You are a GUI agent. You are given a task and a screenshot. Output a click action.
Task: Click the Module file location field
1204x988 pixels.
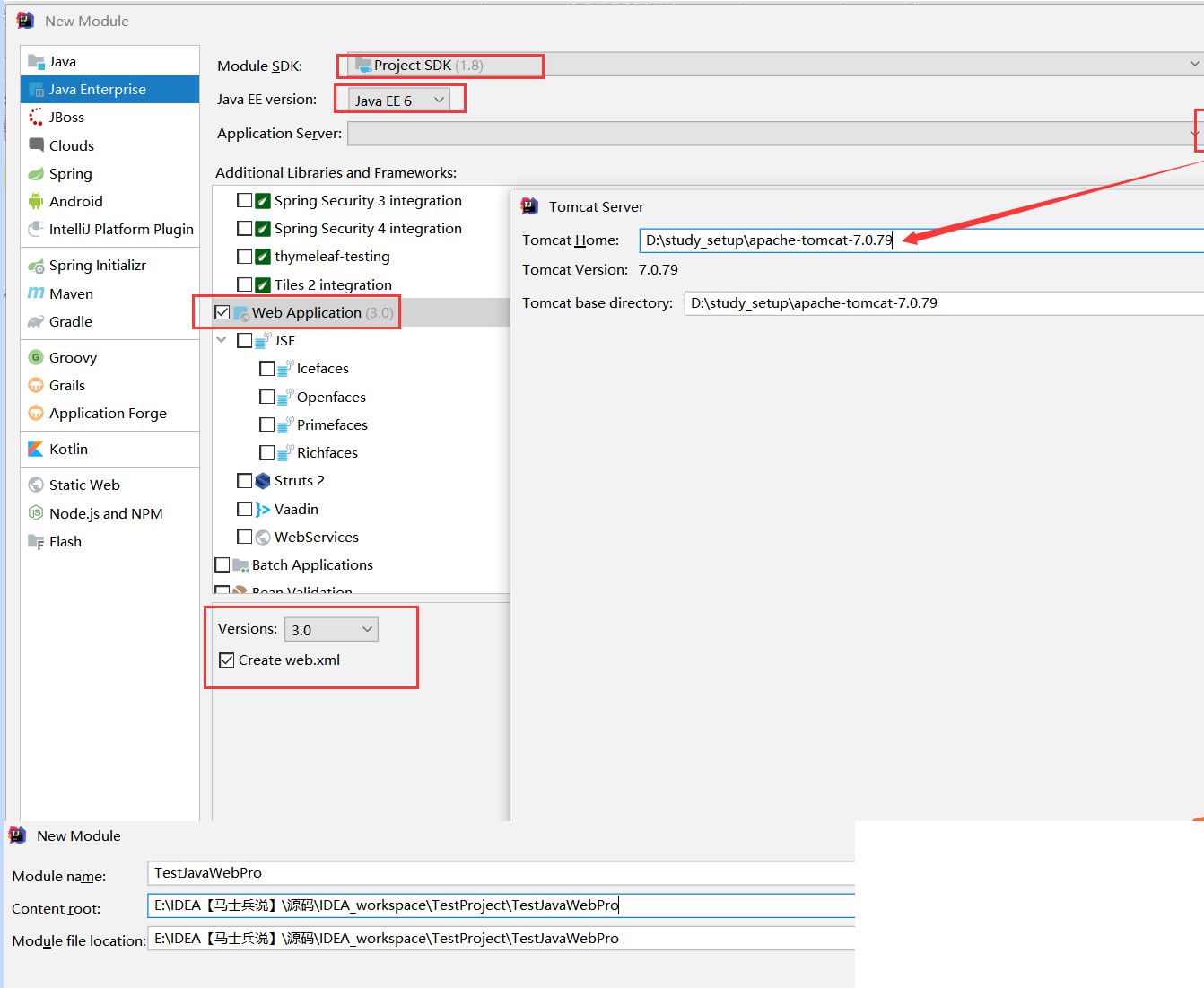[501, 938]
